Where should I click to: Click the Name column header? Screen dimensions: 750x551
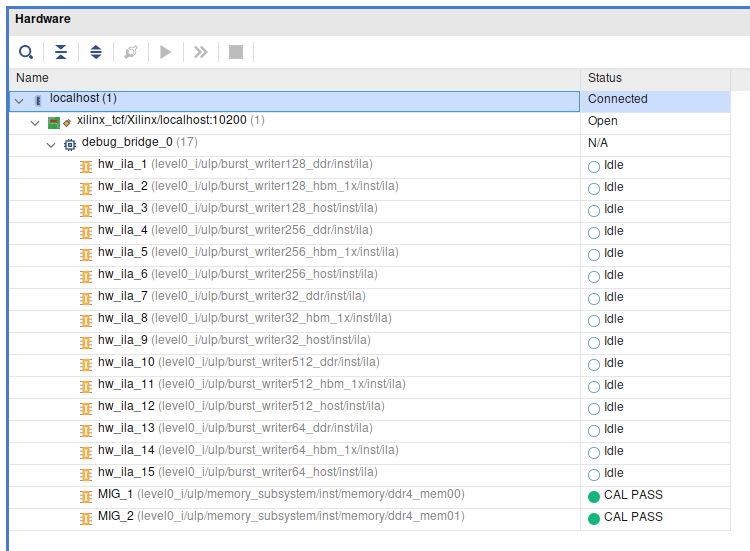pos(295,78)
